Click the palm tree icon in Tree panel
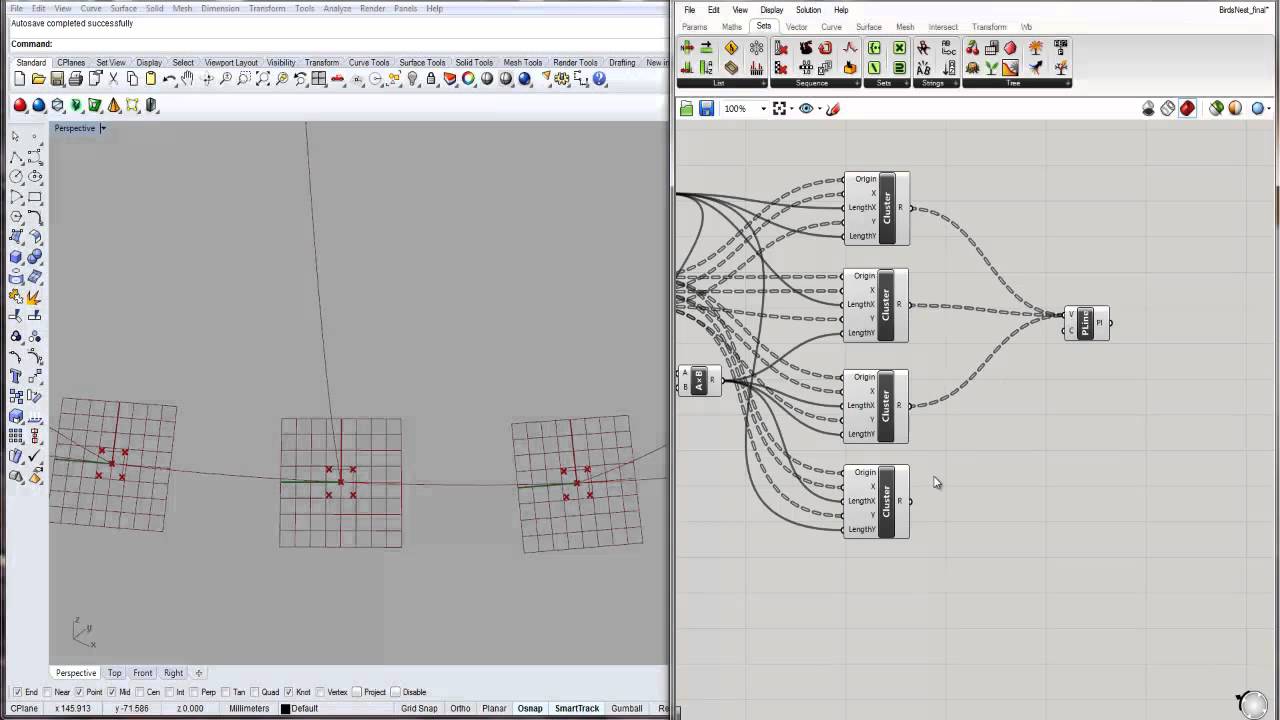 click(x=1035, y=47)
